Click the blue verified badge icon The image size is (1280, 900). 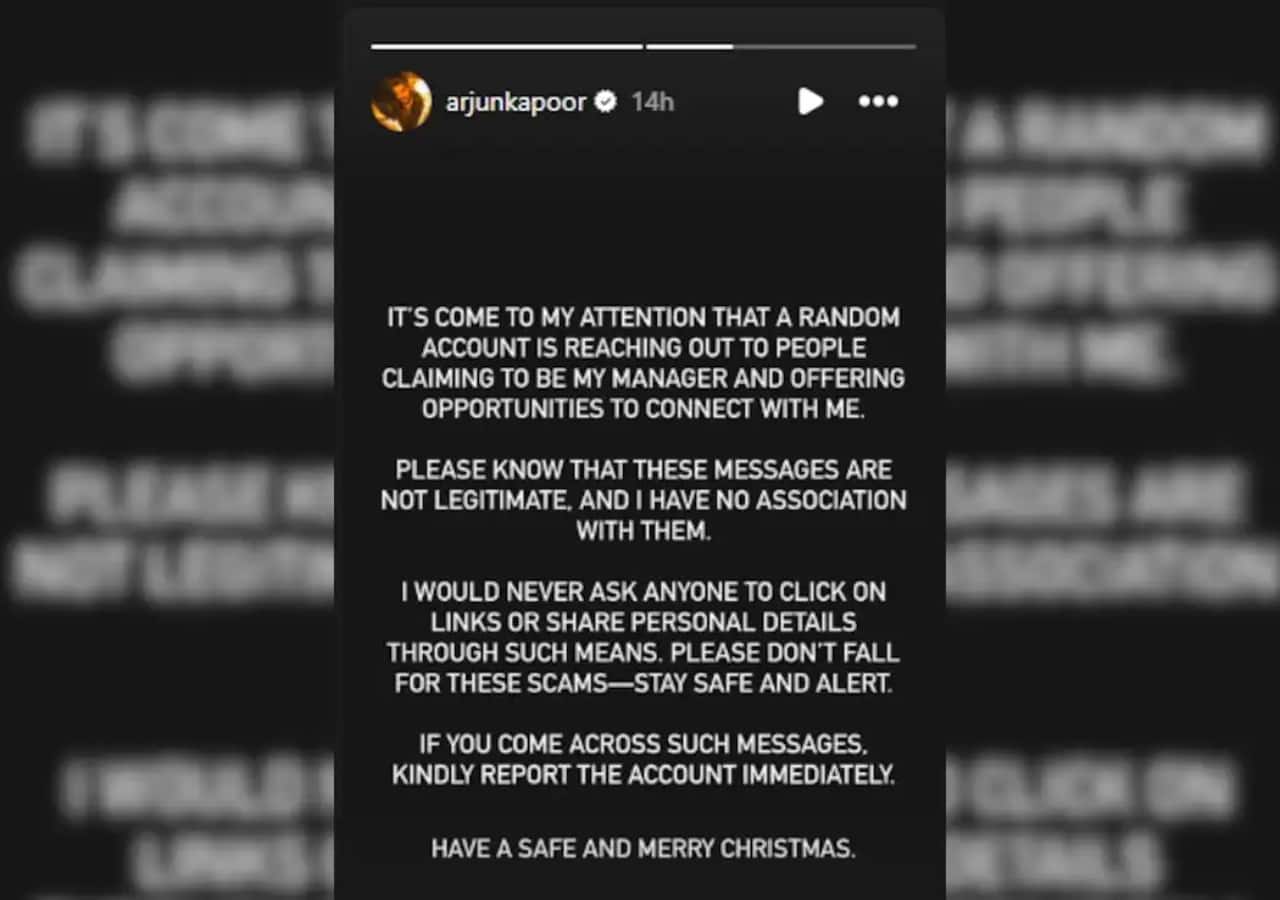tap(606, 101)
